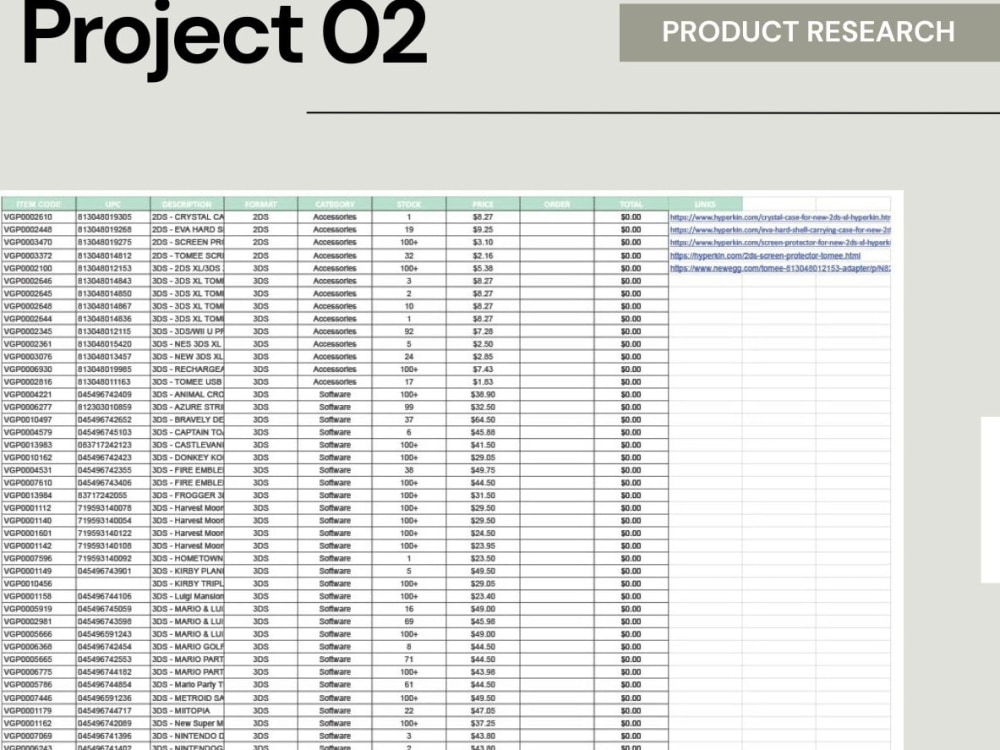The height and width of the screenshot is (750, 1000).
Task: Click the 3DS - TOMEE USB description
Action: point(188,382)
